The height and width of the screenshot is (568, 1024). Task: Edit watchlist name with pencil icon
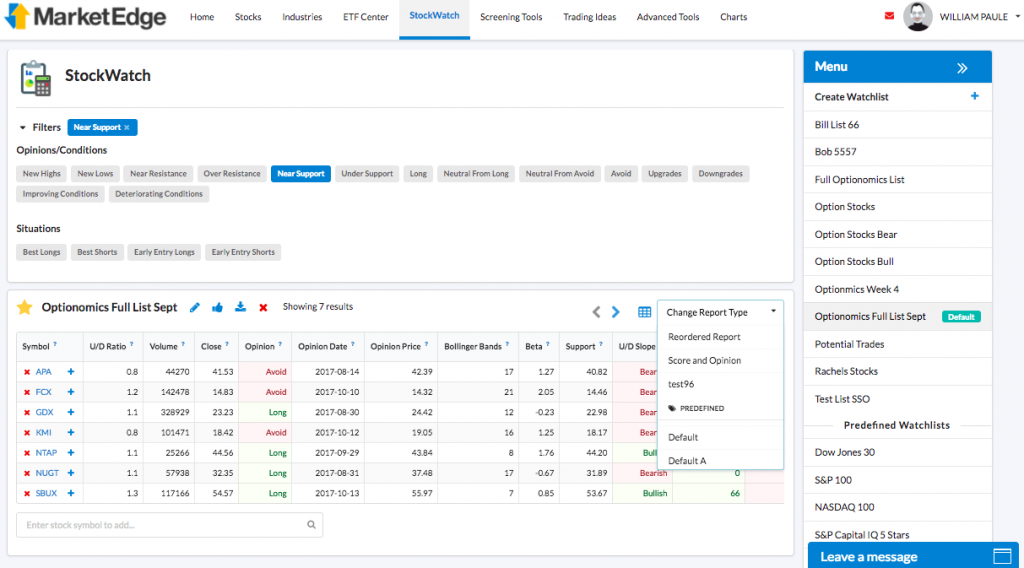point(195,307)
